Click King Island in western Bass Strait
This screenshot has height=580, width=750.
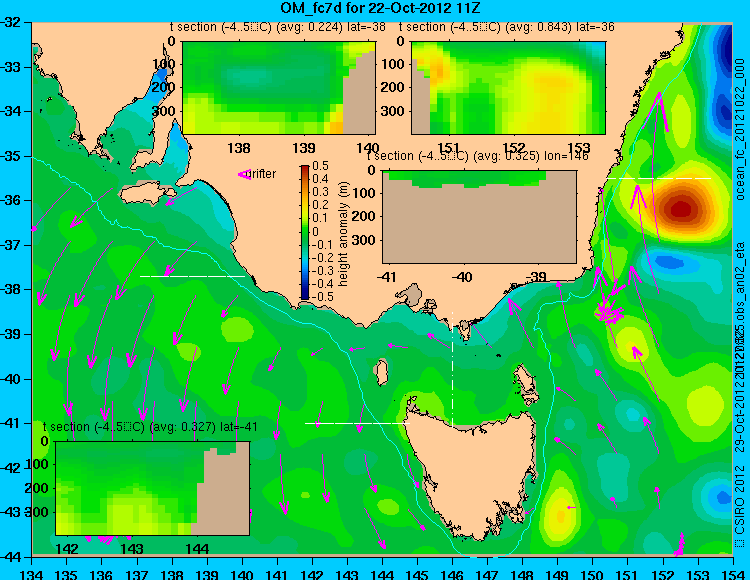[x=382, y=373]
